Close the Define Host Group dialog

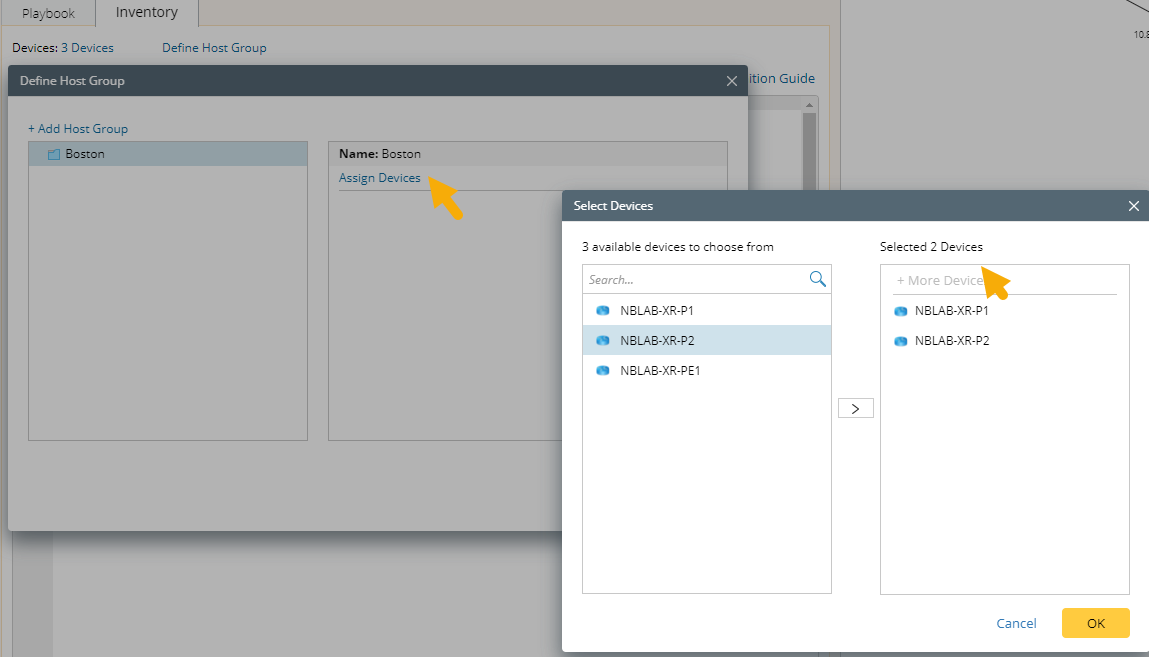tap(732, 81)
